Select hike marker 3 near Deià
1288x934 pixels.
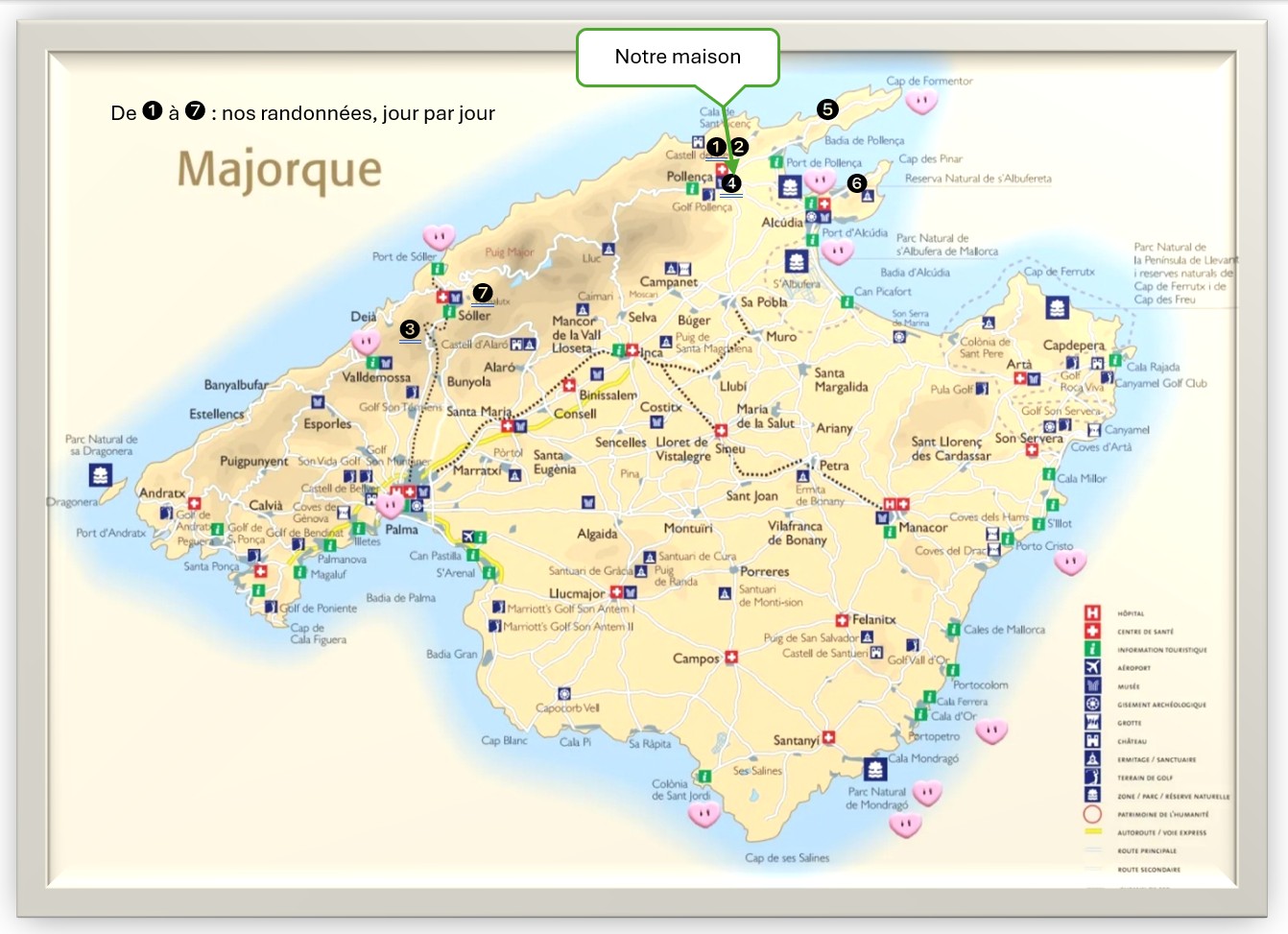pyautogui.click(x=410, y=329)
